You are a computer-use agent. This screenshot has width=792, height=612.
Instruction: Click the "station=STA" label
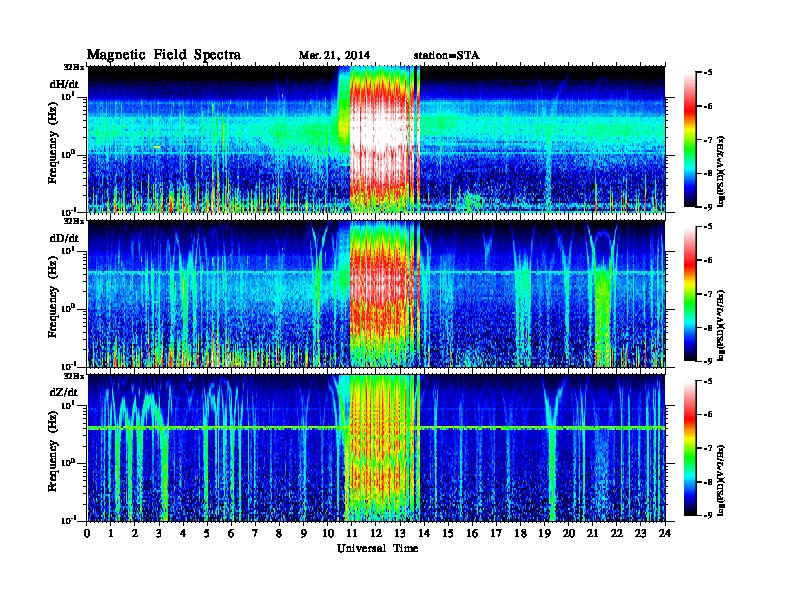click(x=447, y=56)
